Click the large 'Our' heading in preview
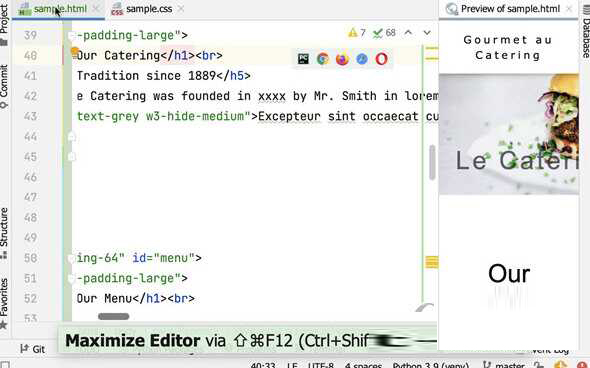 click(509, 274)
